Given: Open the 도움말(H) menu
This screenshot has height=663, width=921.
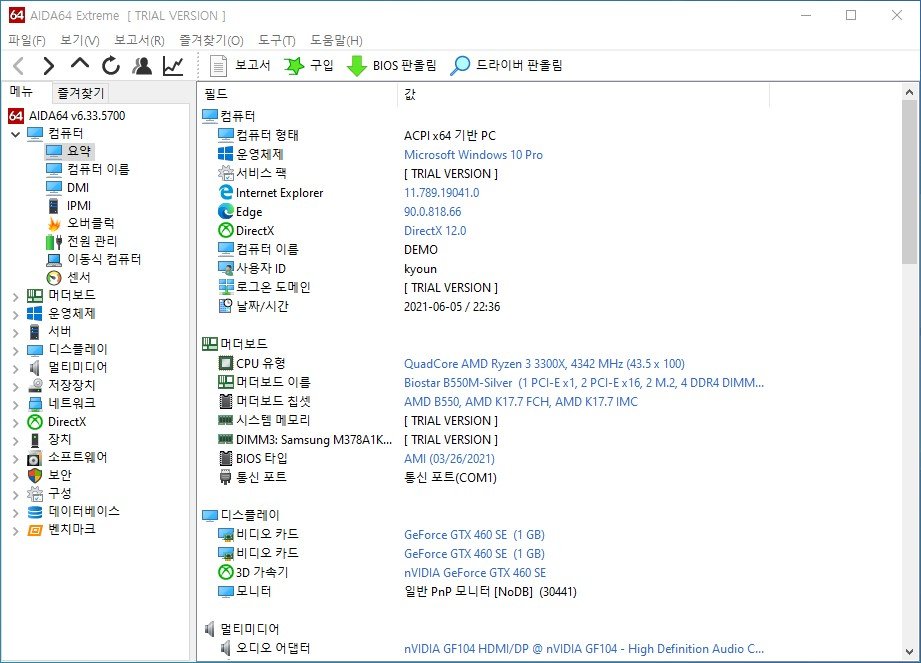Looking at the screenshot, I should [x=336, y=41].
